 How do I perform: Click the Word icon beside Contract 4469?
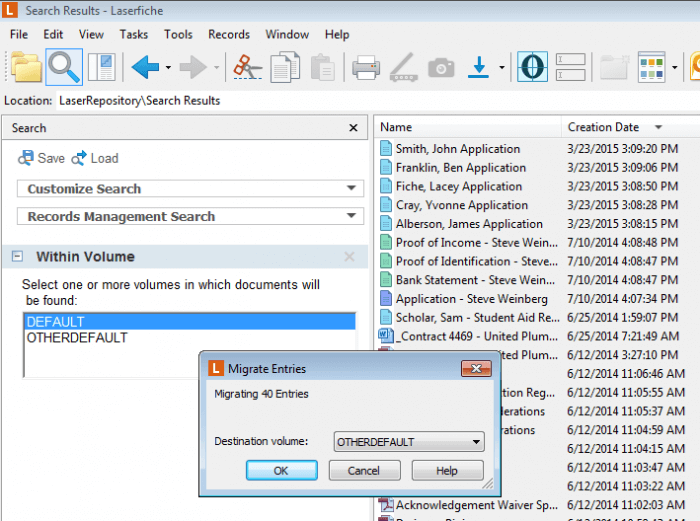[385, 335]
